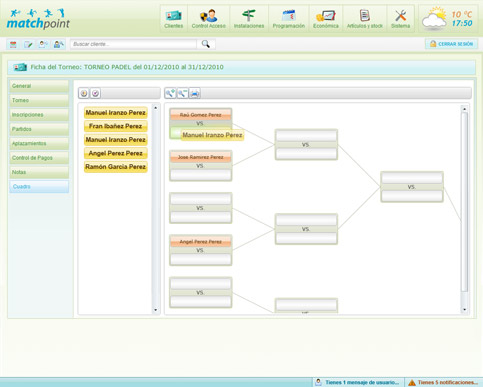Click the Buscar cliente search field
This screenshot has width=483, height=387.
133,44
